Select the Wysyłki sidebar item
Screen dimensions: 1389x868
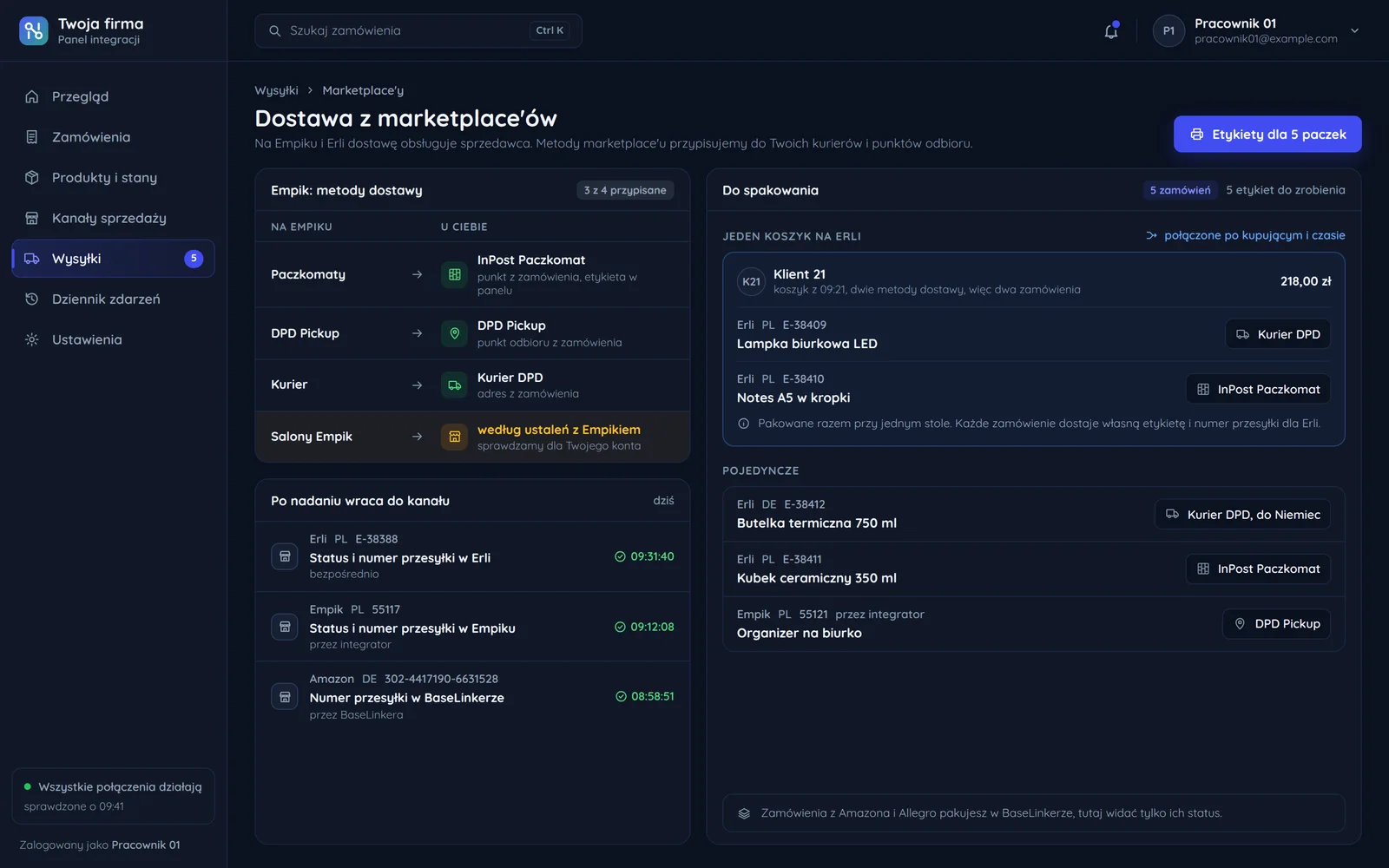[113, 259]
